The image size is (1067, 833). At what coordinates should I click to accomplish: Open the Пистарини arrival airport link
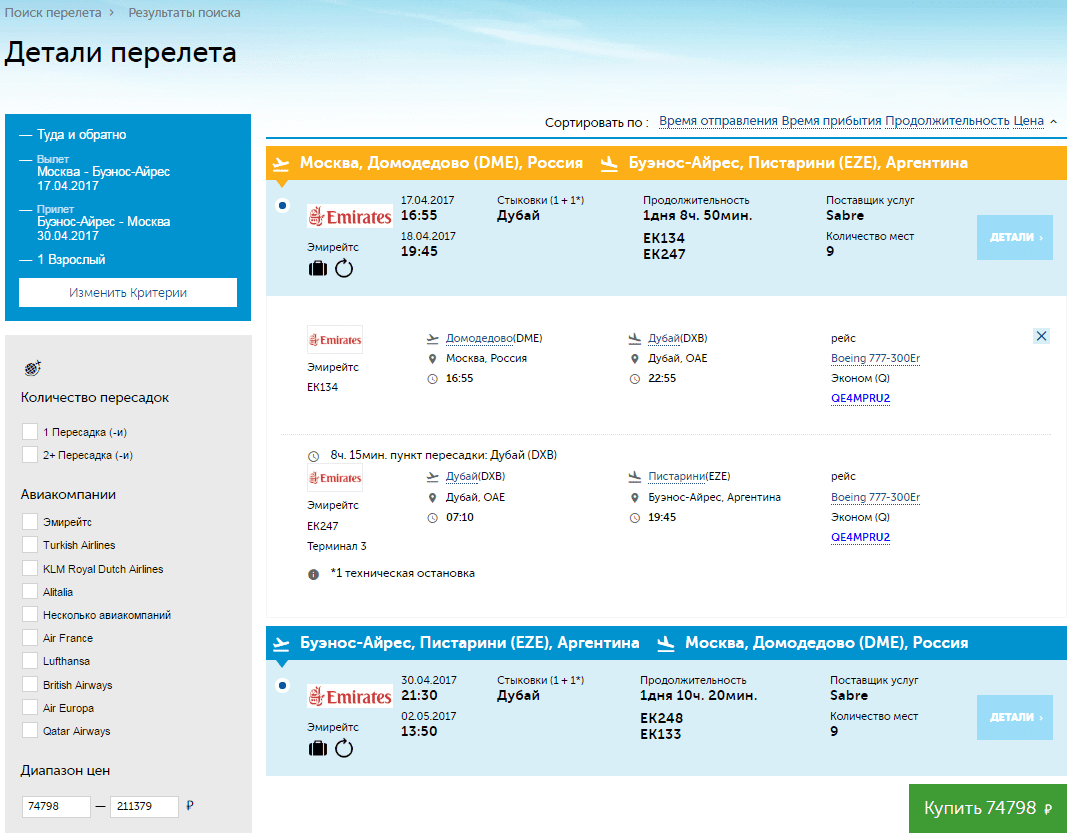pyautogui.click(x=676, y=476)
